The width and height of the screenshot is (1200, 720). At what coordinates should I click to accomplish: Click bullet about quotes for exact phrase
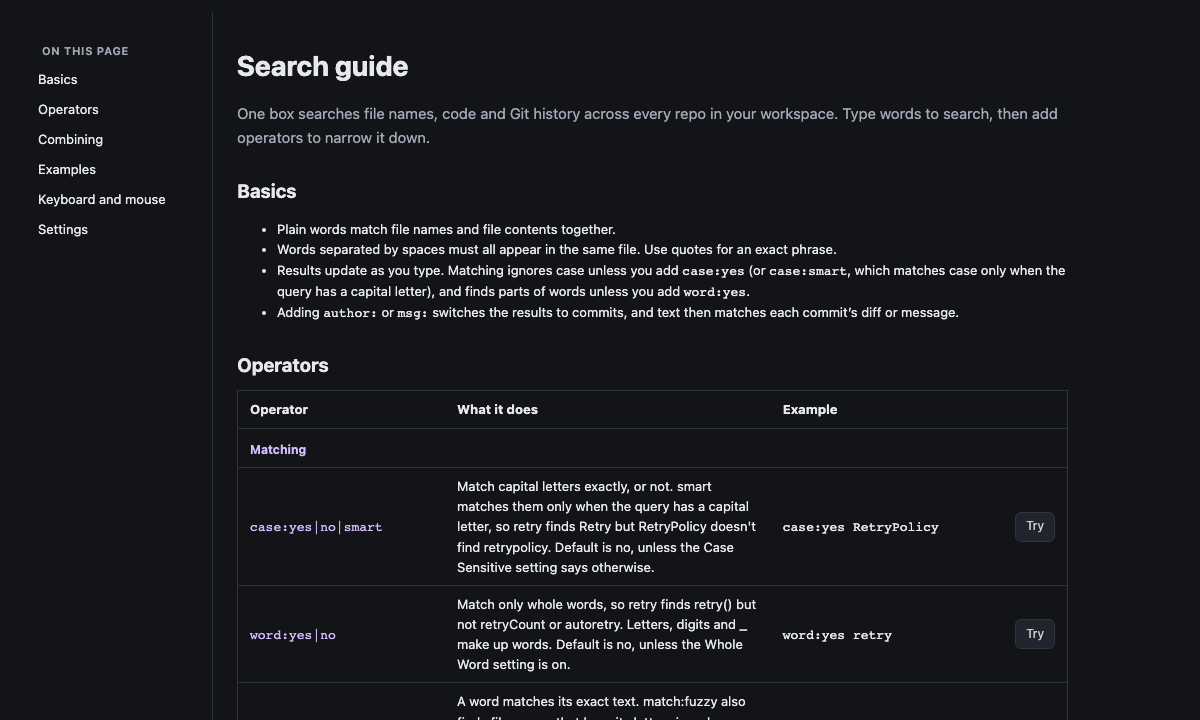(x=556, y=249)
